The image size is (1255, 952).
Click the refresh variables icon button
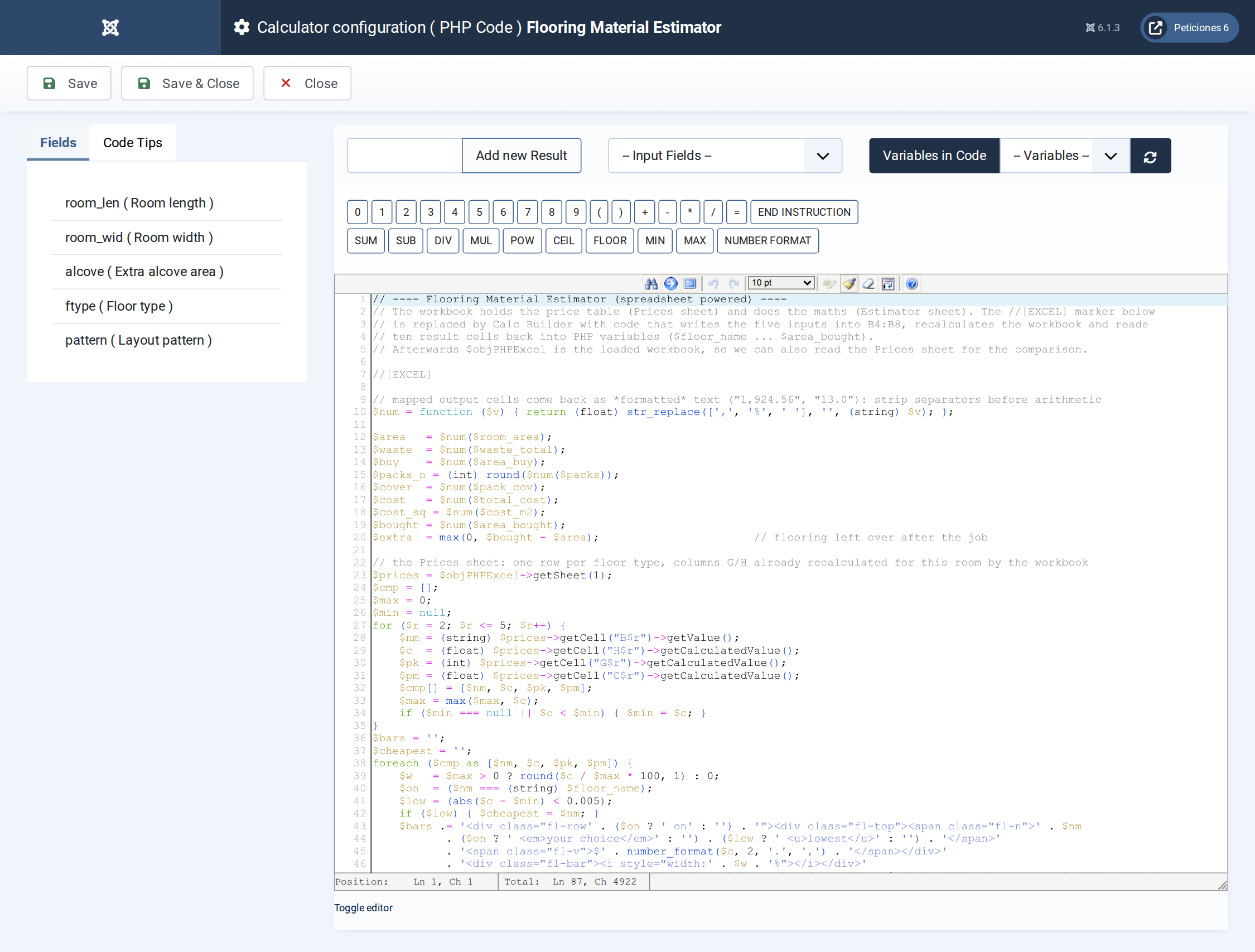[1150, 156]
